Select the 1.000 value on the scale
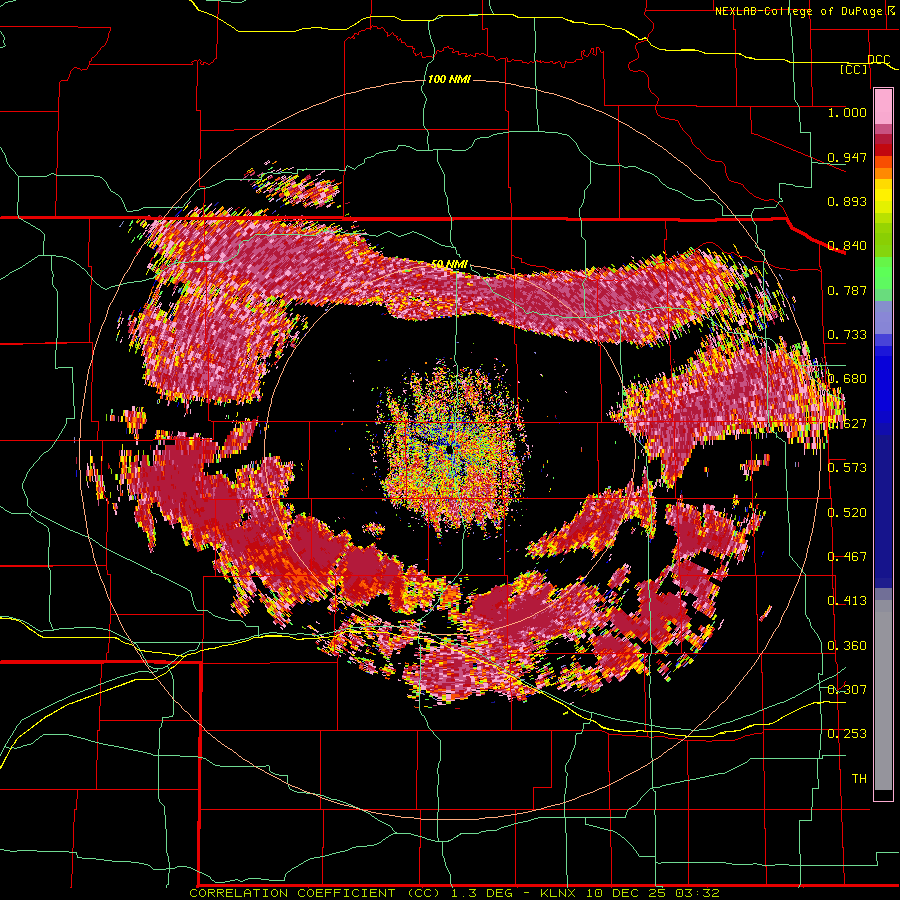The width and height of the screenshot is (900, 900). 847,112
